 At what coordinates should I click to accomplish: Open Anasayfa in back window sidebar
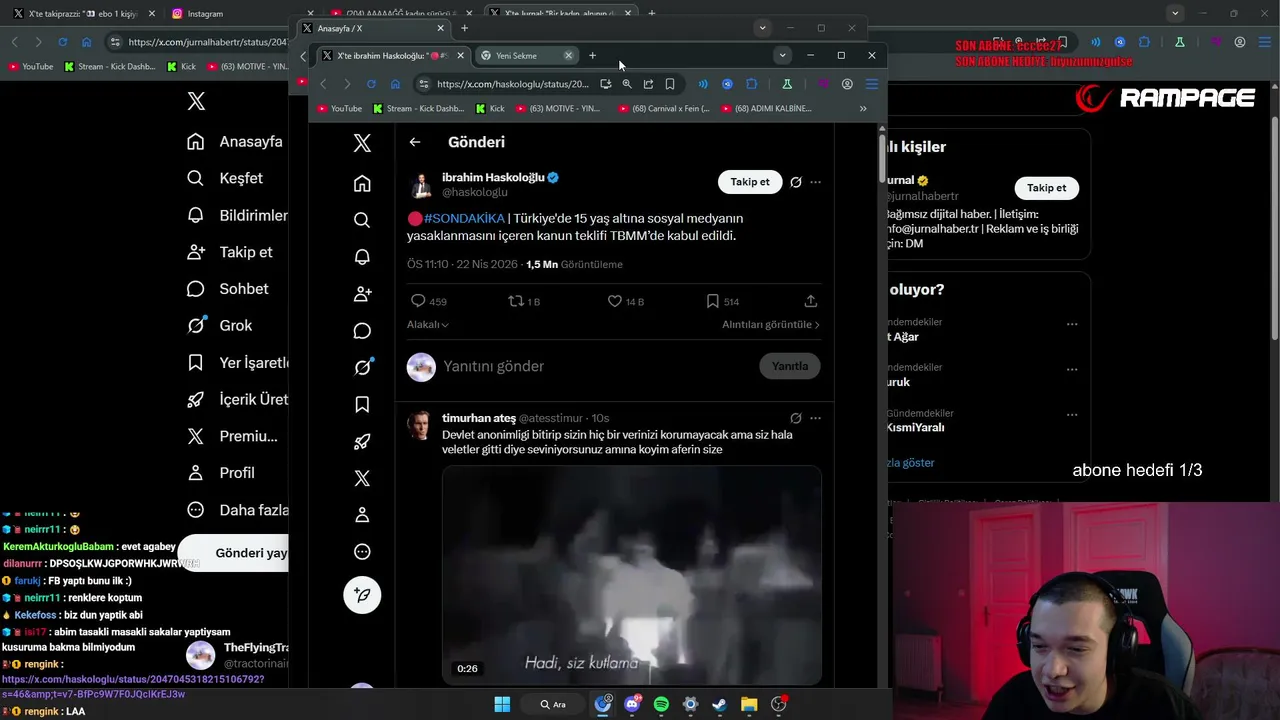(237, 142)
